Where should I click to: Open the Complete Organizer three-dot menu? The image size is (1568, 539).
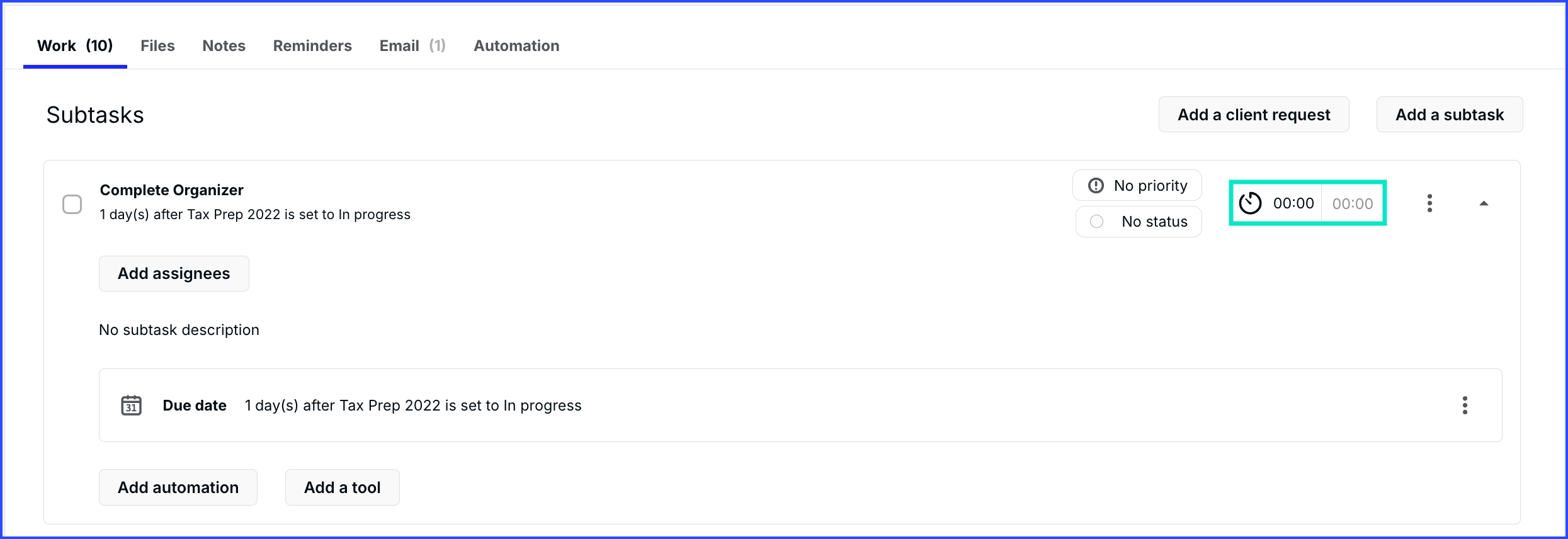[1429, 203]
